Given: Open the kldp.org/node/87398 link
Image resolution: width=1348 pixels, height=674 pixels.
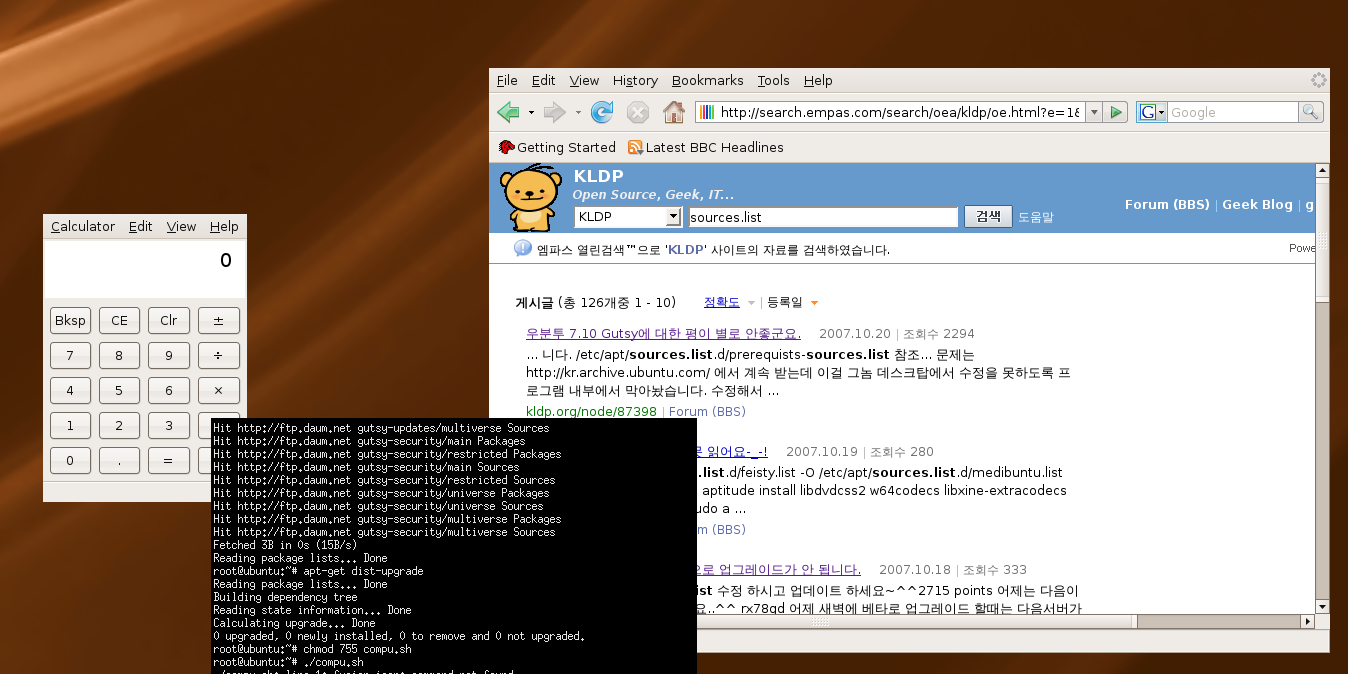Looking at the screenshot, I should pyautogui.click(x=591, y=411).
